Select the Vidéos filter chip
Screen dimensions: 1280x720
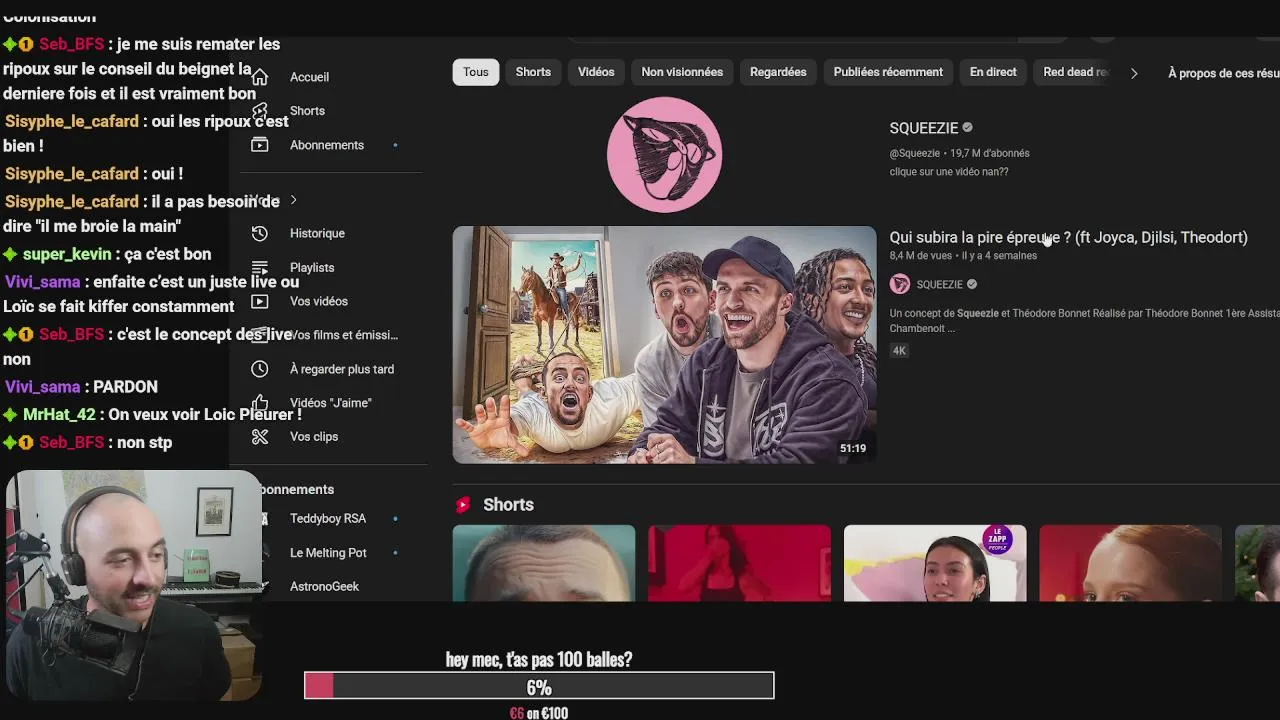pyautogui.click(x=596, y=72)
